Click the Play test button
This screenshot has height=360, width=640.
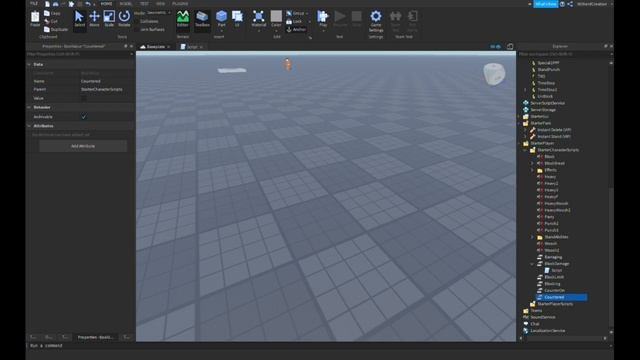(323, 19)
